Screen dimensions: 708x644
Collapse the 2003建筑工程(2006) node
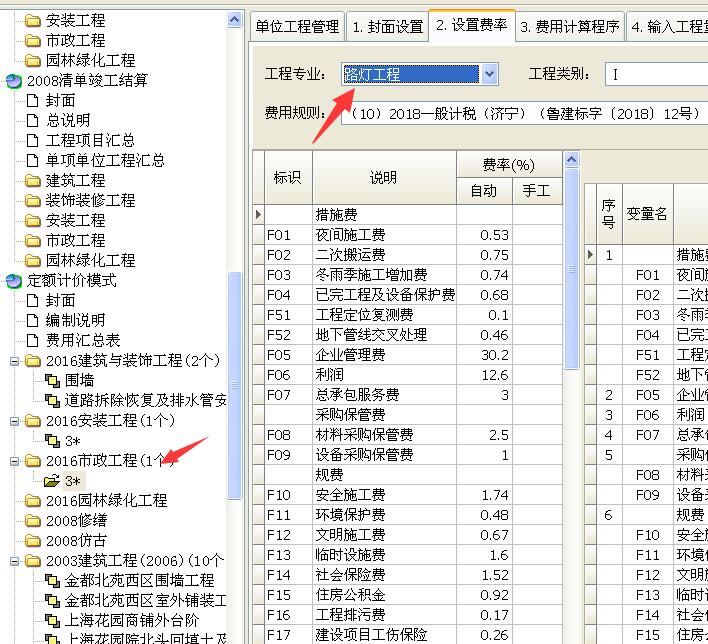point(14,561)
